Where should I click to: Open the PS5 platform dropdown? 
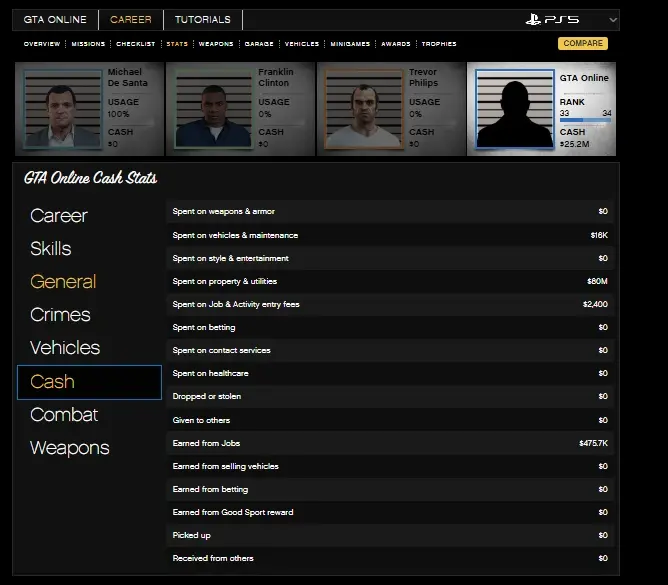612,20
